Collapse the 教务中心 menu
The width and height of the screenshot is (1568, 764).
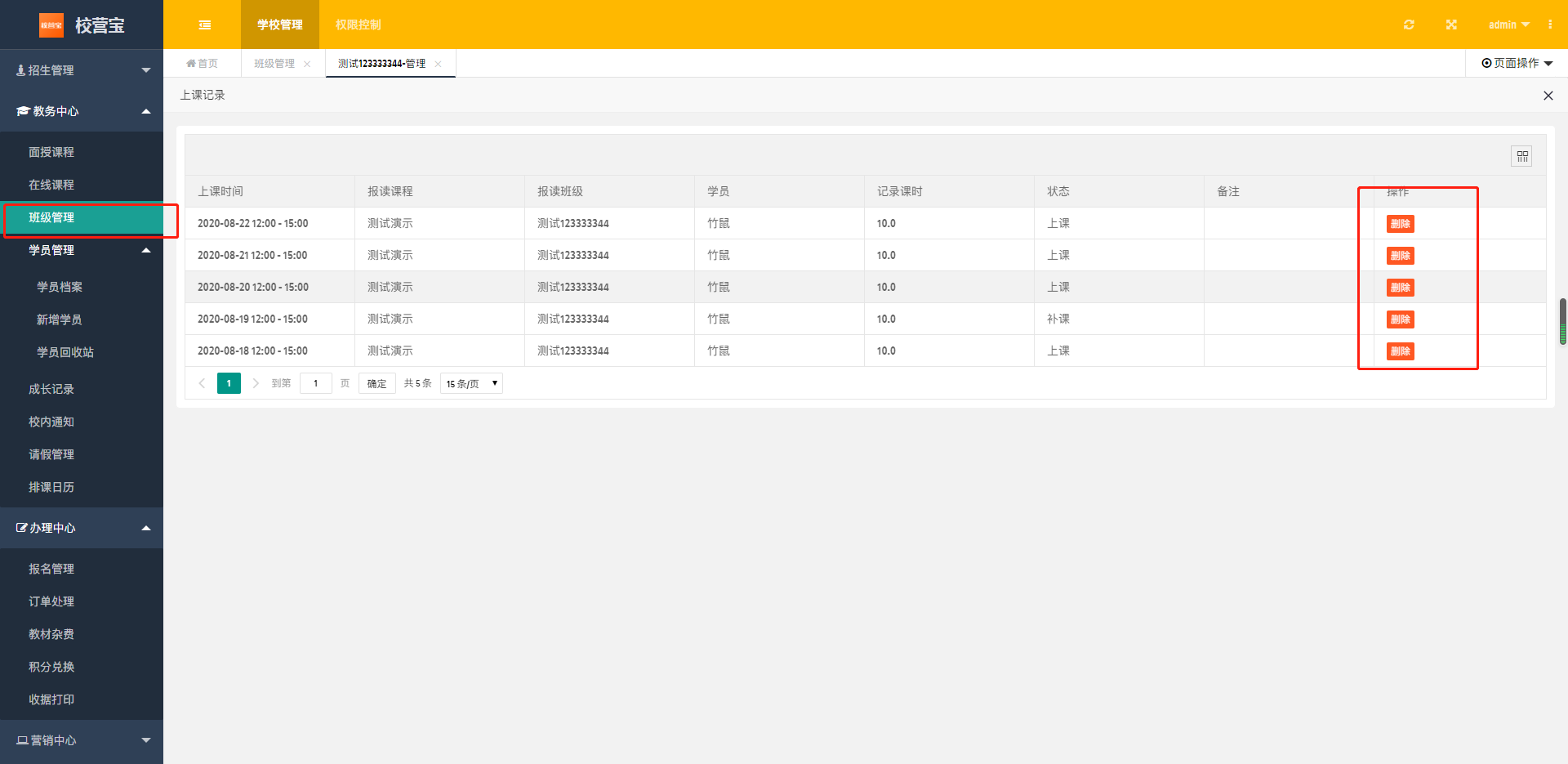(82, 111)
